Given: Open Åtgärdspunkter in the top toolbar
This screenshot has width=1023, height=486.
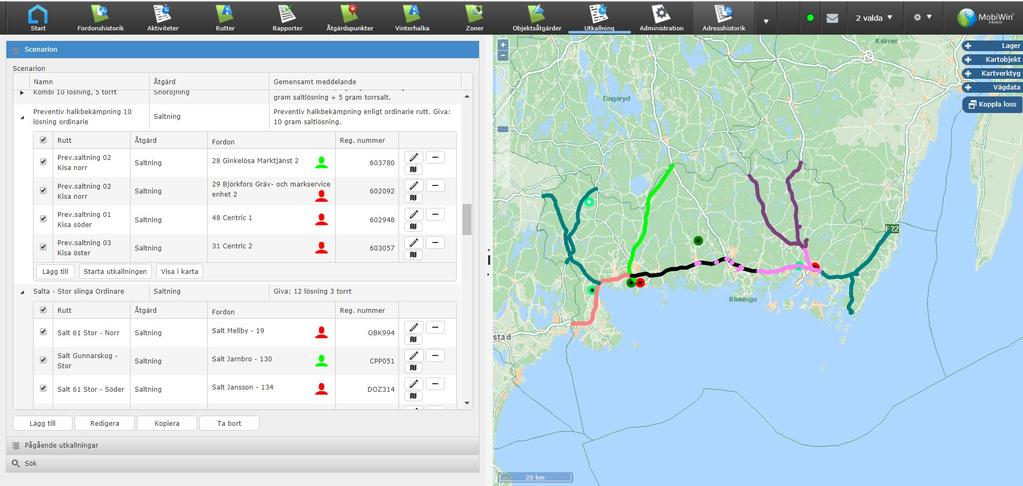Looking at the screenshot, I should coord(348,18).
